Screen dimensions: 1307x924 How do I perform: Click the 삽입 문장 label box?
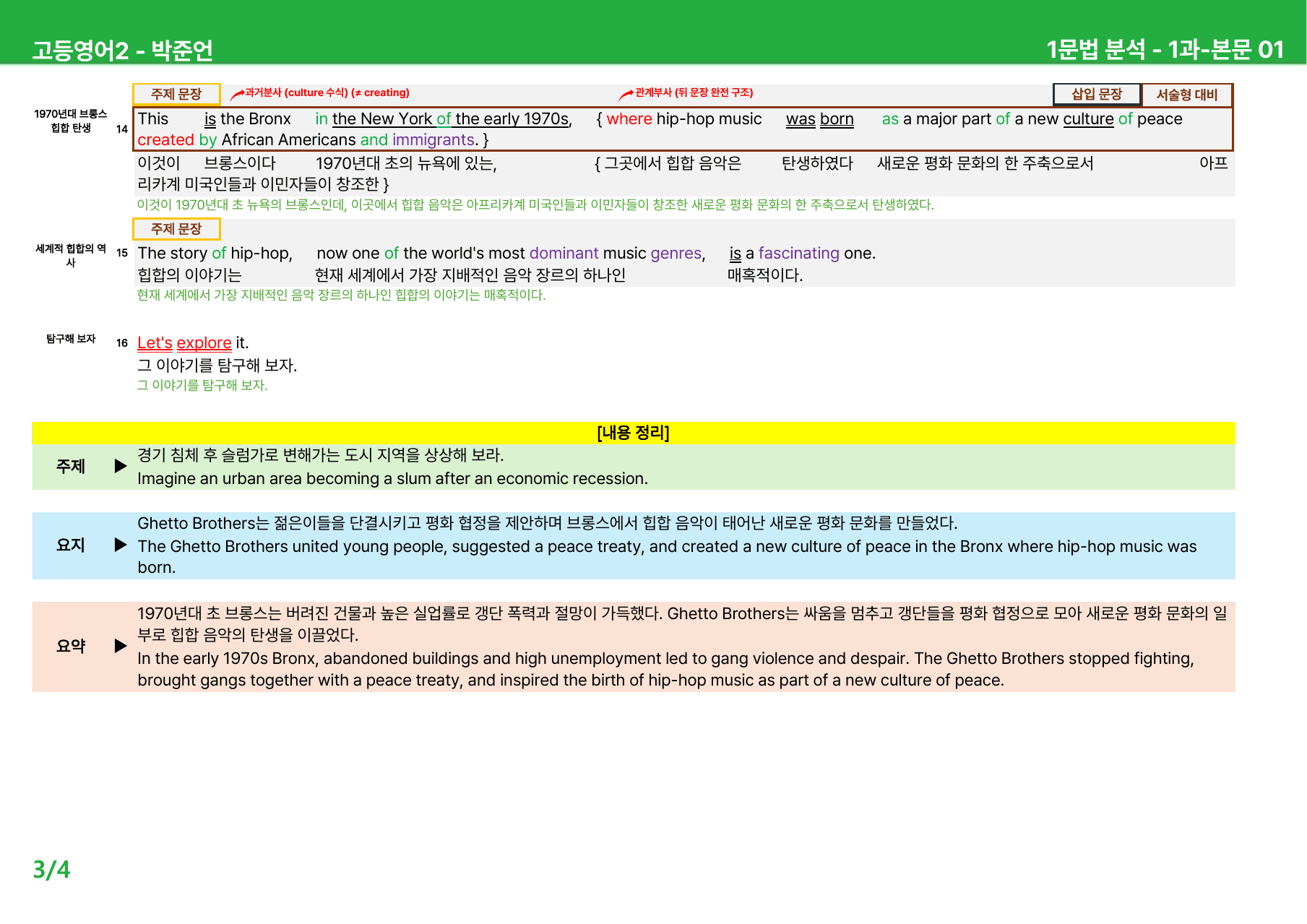[x=1097, y=94]
